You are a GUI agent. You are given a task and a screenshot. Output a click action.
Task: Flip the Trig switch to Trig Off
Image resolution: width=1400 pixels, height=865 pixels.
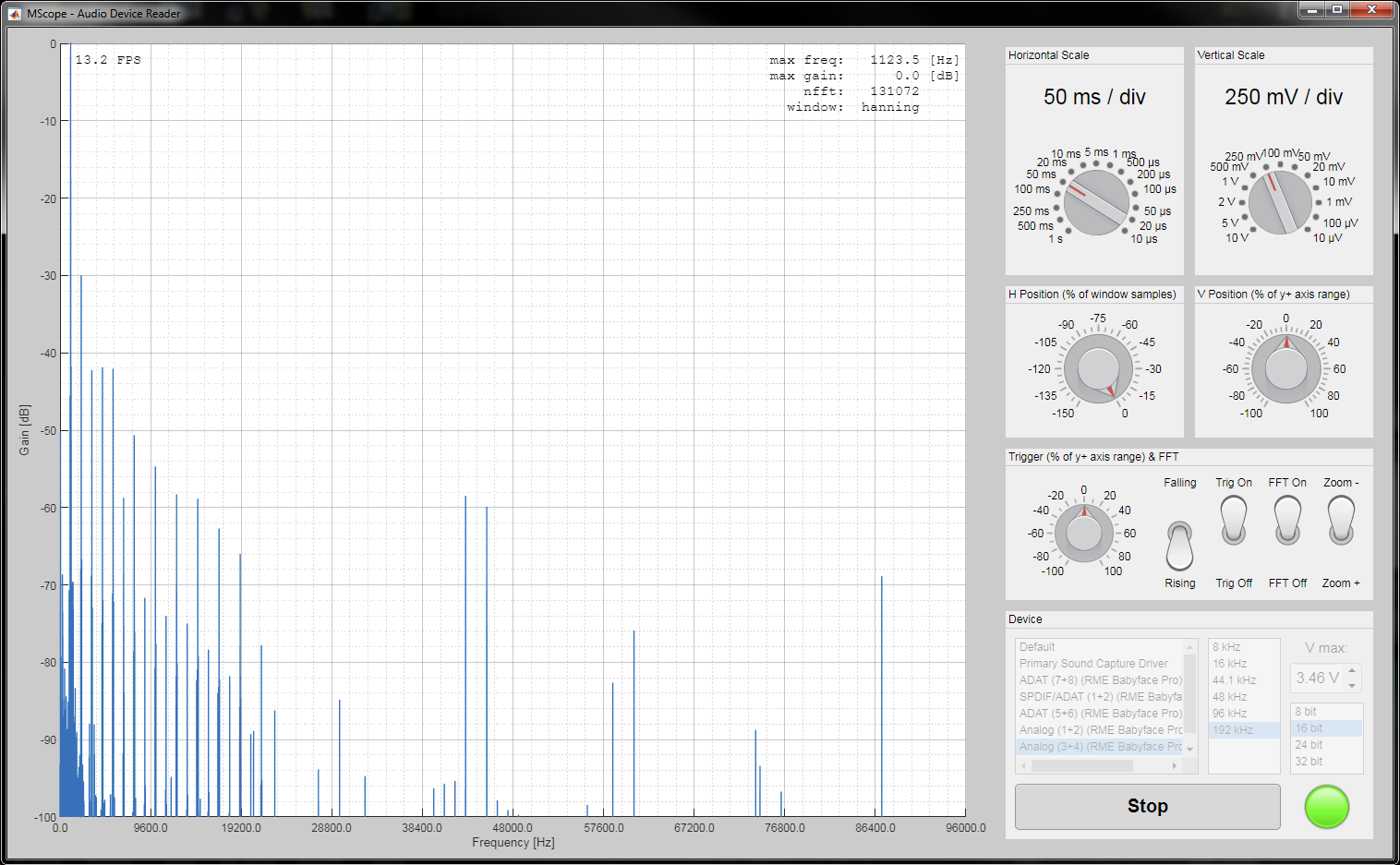coord(1233,535)
